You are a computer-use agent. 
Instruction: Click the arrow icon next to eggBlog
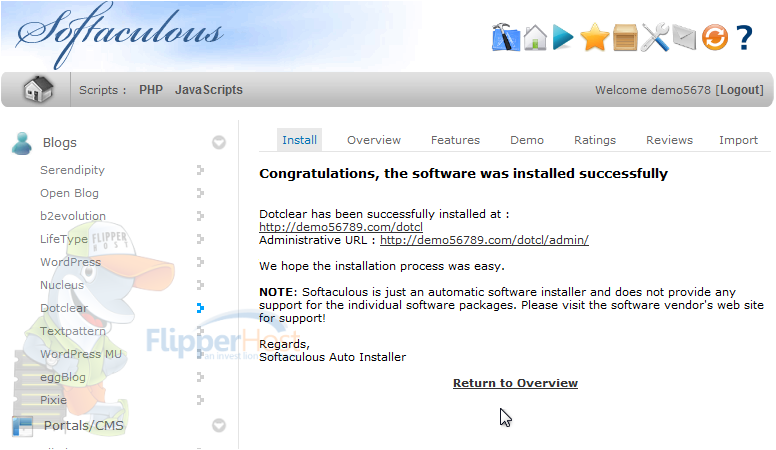200,377
